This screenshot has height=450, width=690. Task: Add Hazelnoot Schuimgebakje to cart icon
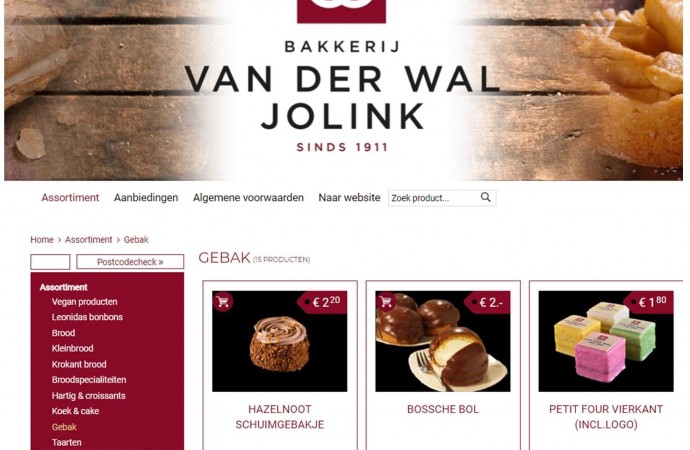point(223,302)
